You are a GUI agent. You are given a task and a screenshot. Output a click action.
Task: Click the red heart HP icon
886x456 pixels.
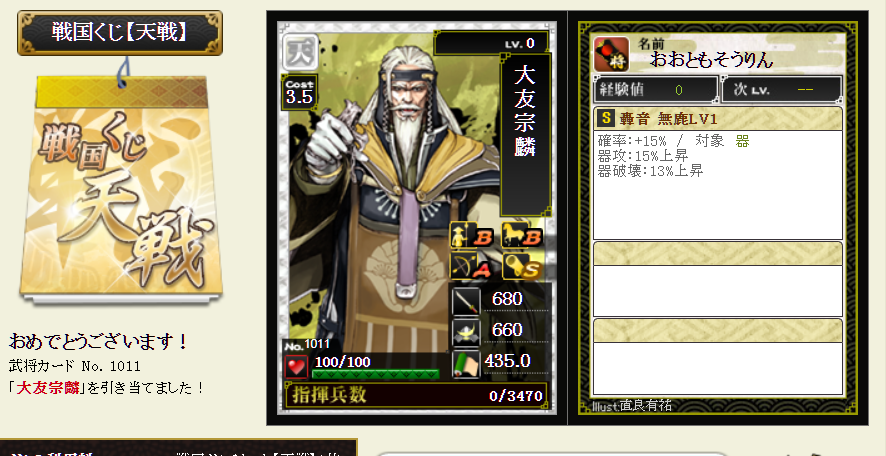296,367
